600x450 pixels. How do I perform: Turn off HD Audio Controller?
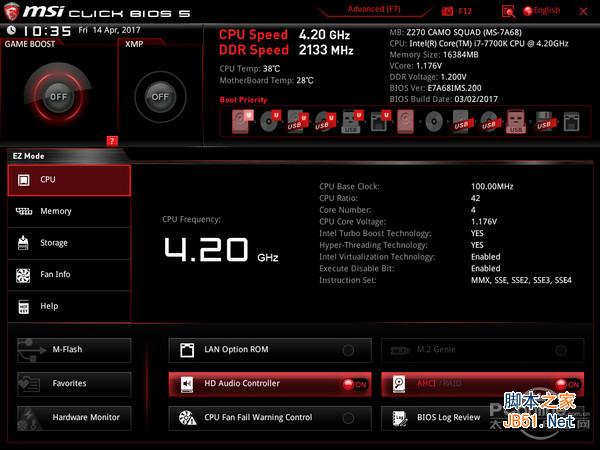tap(270, 384)
